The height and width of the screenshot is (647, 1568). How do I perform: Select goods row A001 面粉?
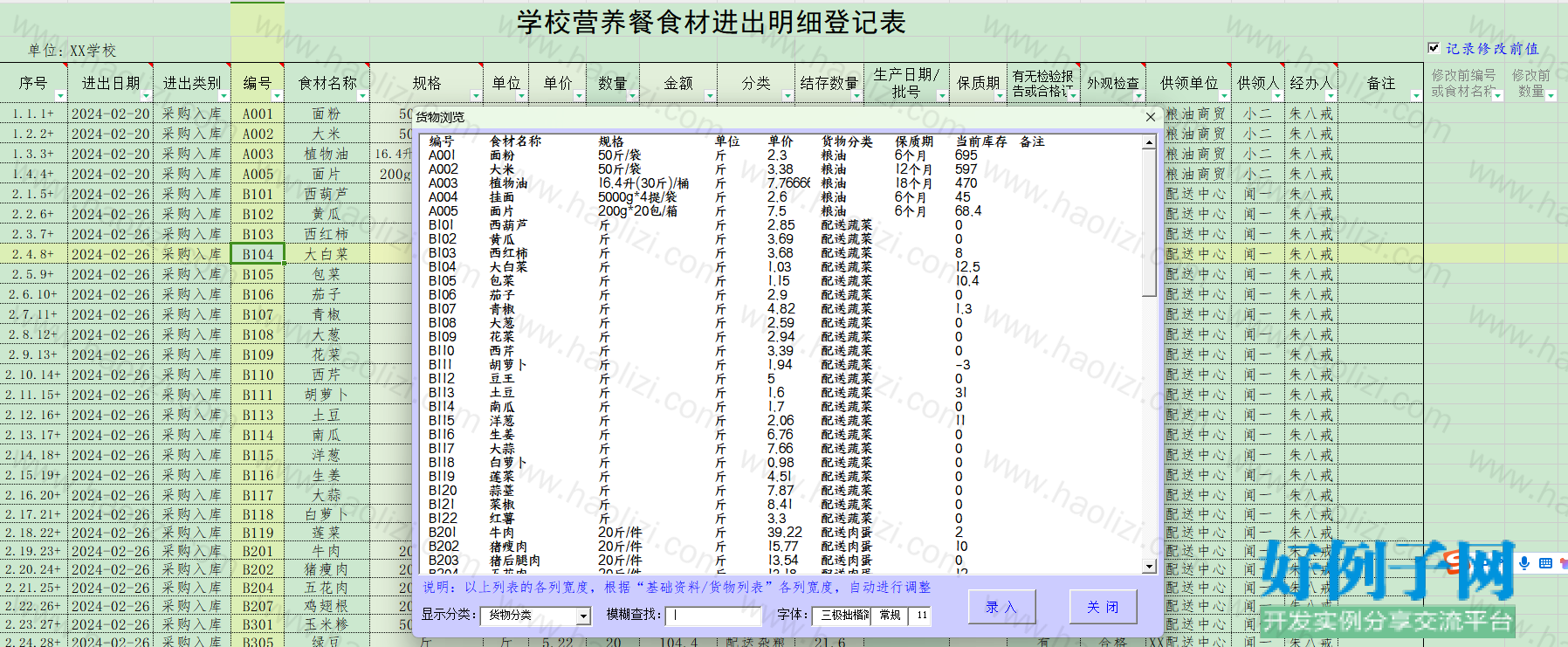tap(781, 155)
